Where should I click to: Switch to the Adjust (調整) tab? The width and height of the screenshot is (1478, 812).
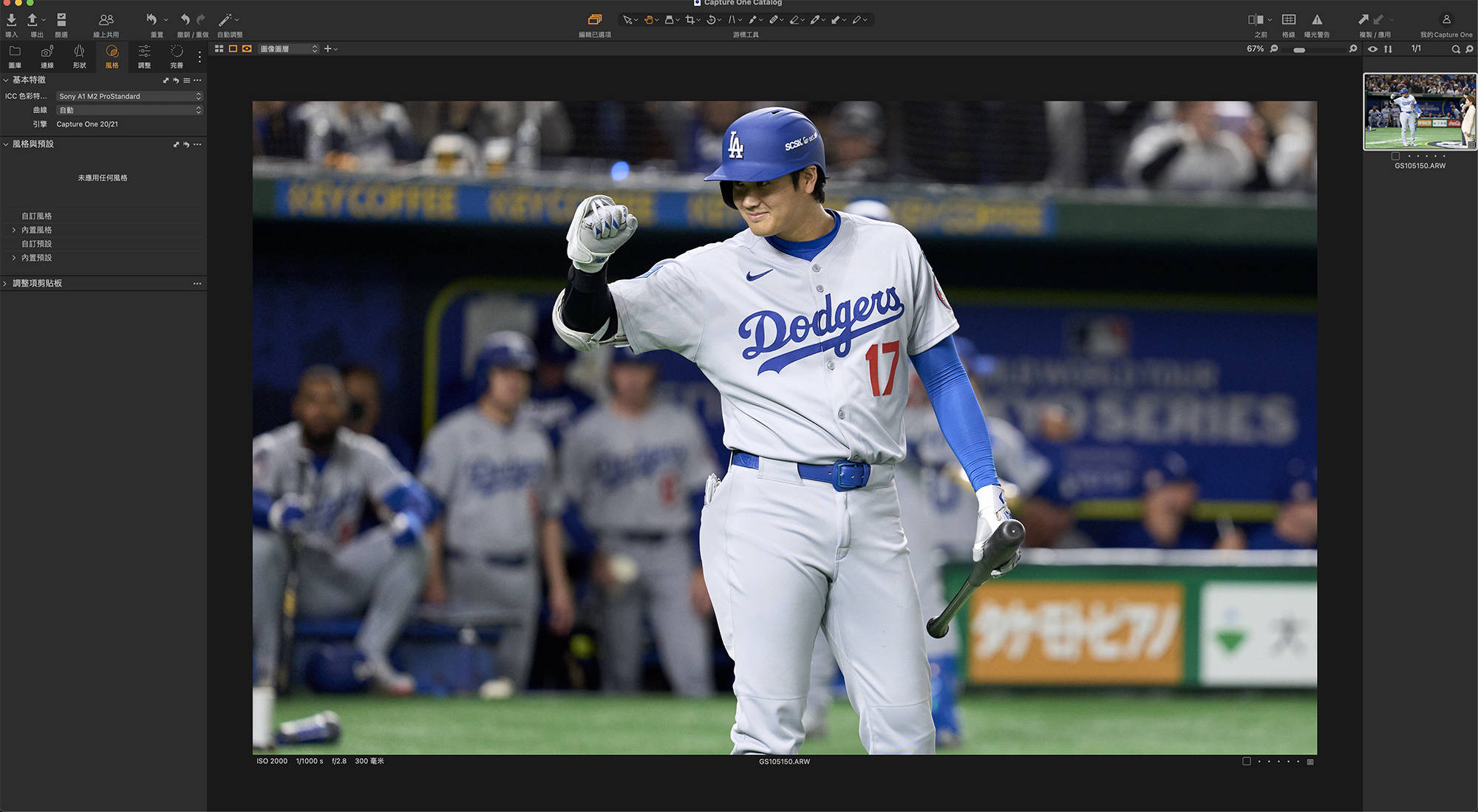(144, 56)
